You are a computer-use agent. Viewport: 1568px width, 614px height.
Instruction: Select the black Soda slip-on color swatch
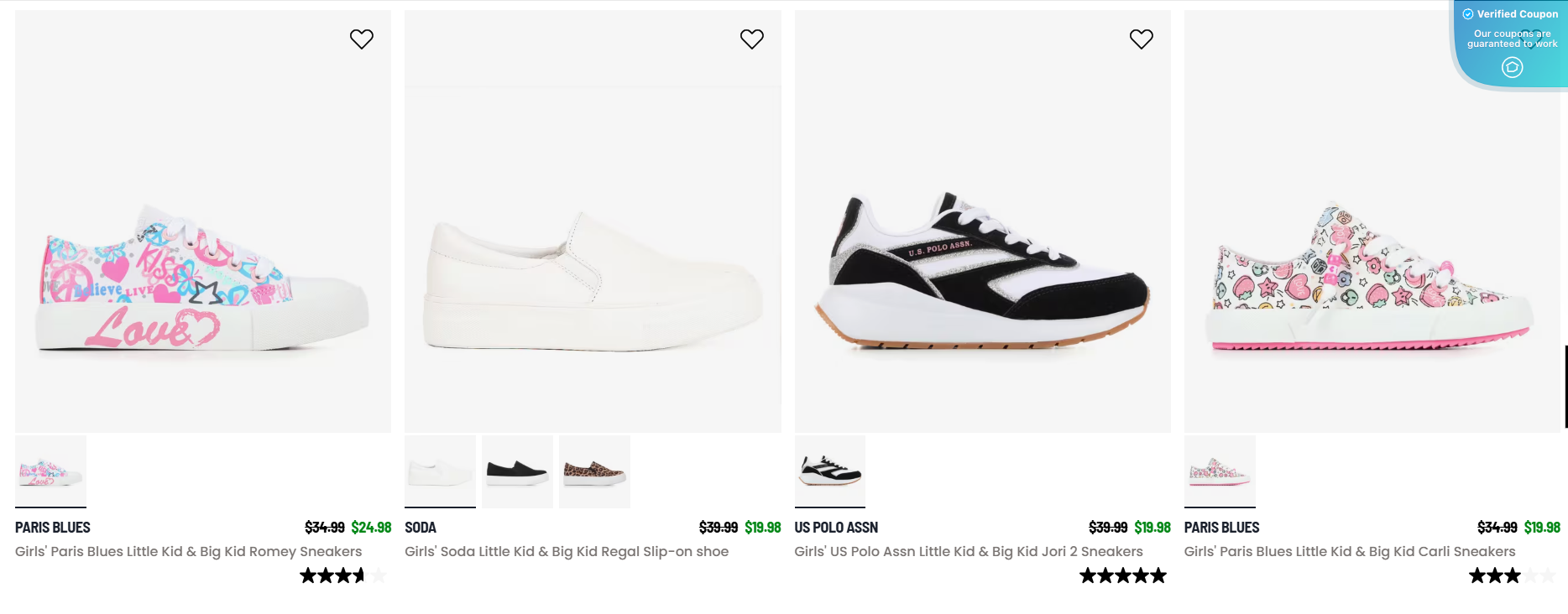coord(517,471)
